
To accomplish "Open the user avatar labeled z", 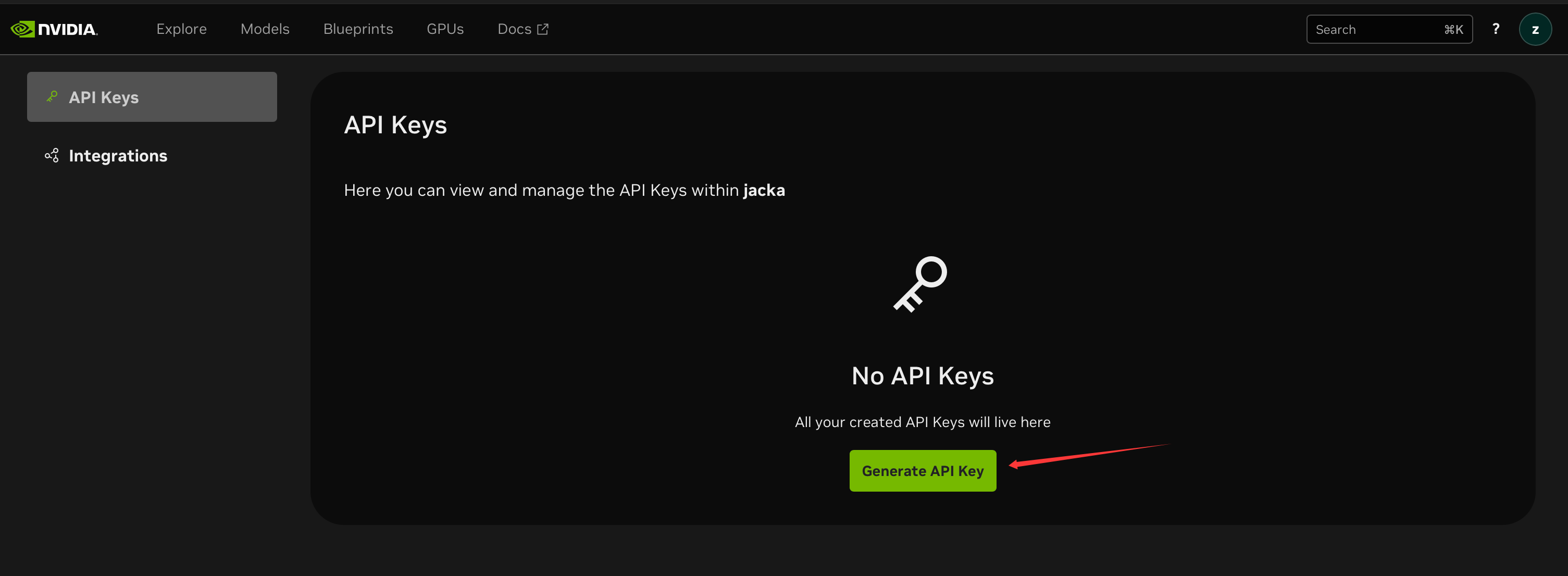I will tap(1535, 29).
